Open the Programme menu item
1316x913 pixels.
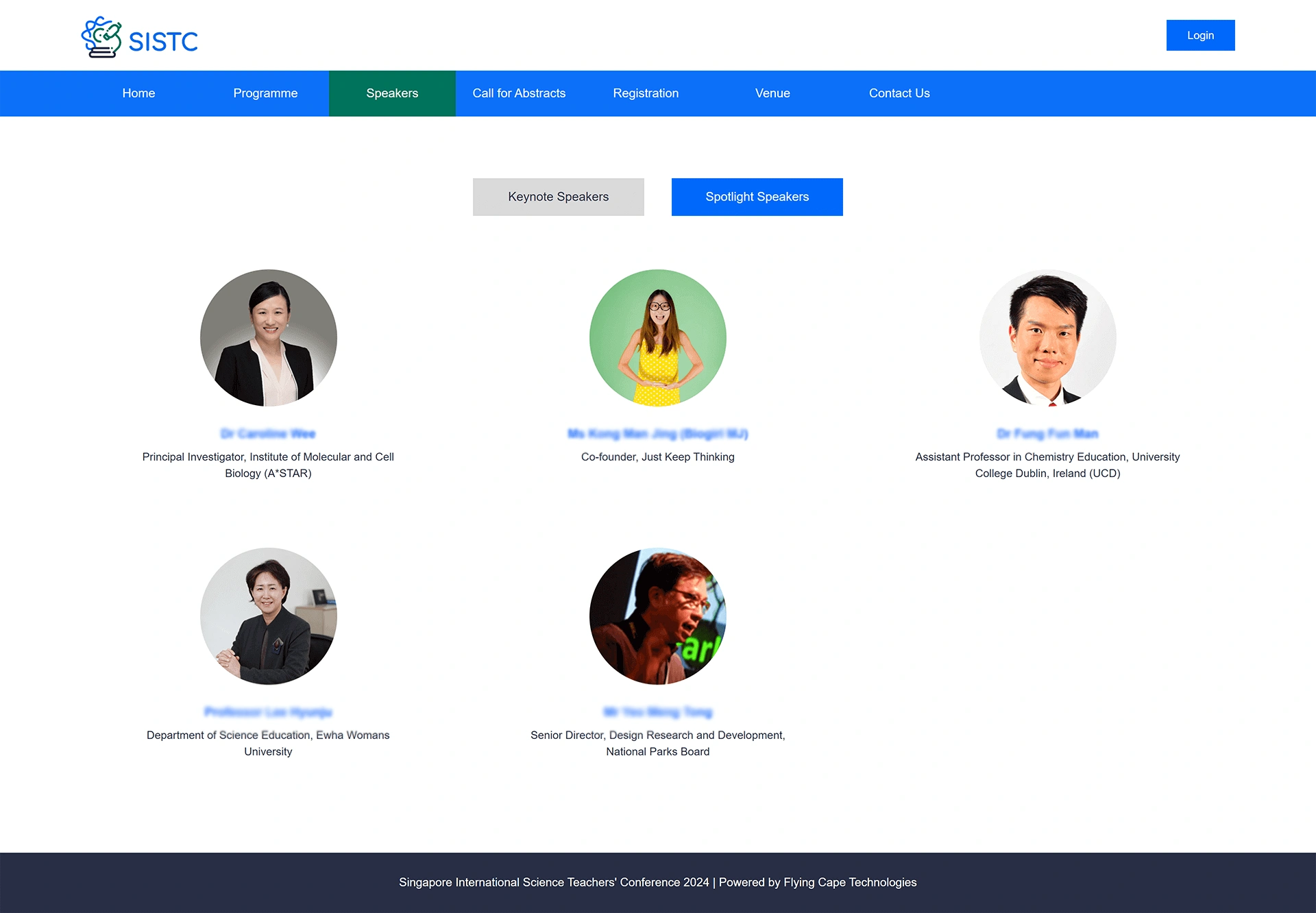coord(265,93)
